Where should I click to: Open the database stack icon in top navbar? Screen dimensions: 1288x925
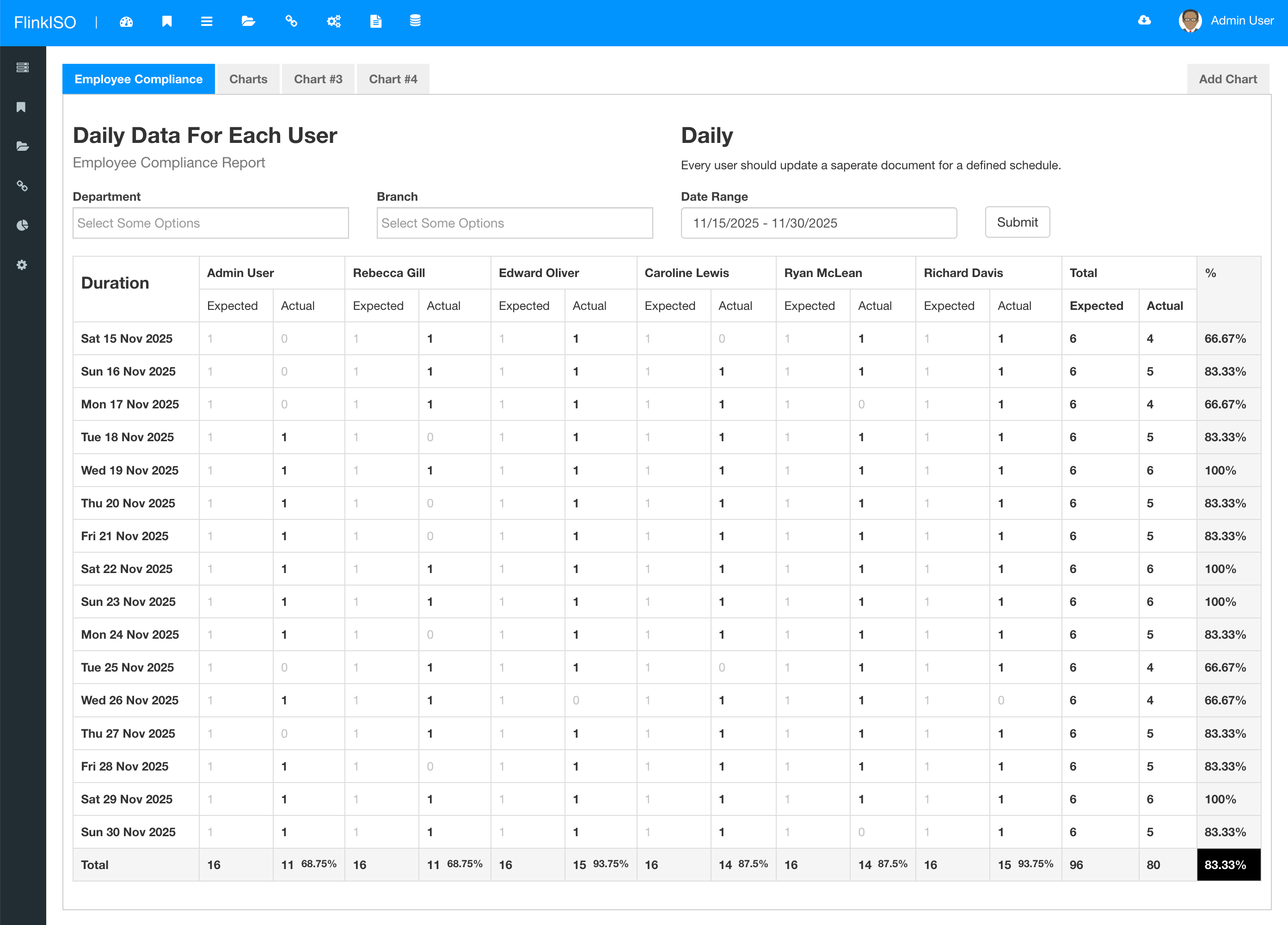point(415,21)
